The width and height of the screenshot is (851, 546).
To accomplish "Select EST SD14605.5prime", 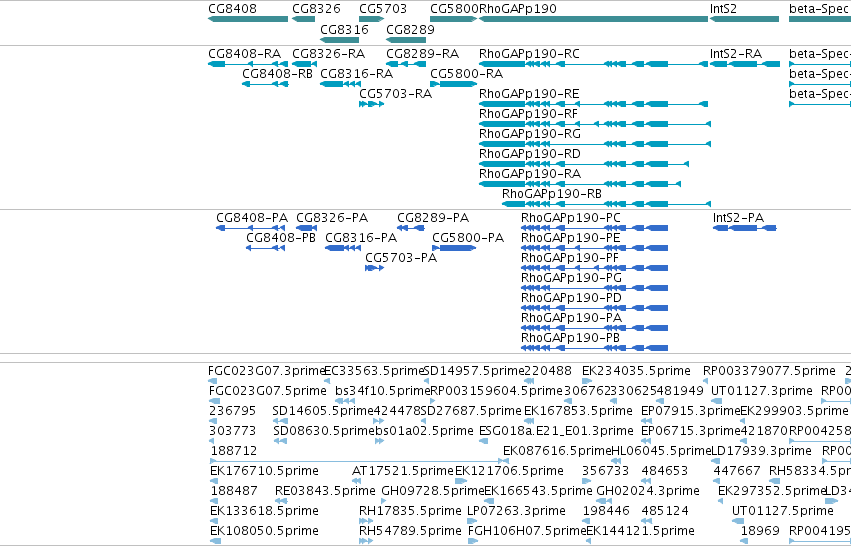I will [280, 421].
